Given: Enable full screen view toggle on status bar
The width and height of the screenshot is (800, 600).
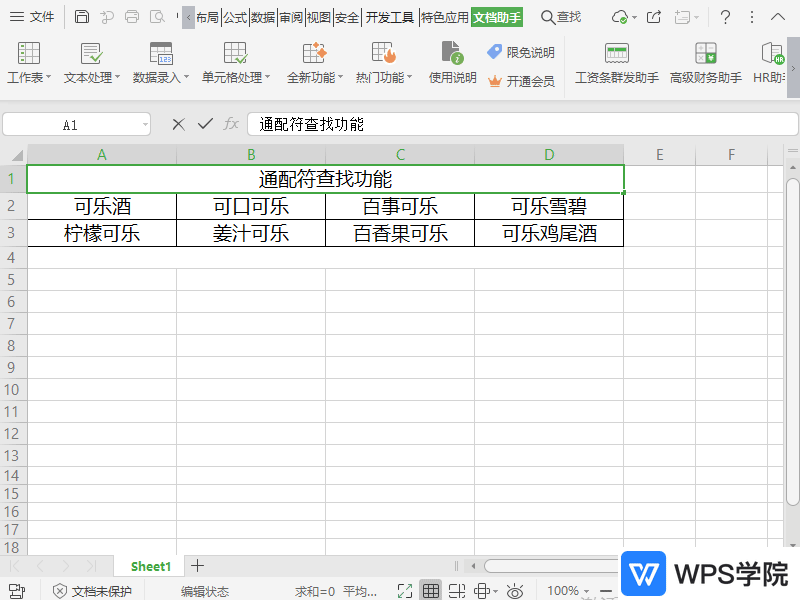Looking at the screenshot, I should click(404, 590).
